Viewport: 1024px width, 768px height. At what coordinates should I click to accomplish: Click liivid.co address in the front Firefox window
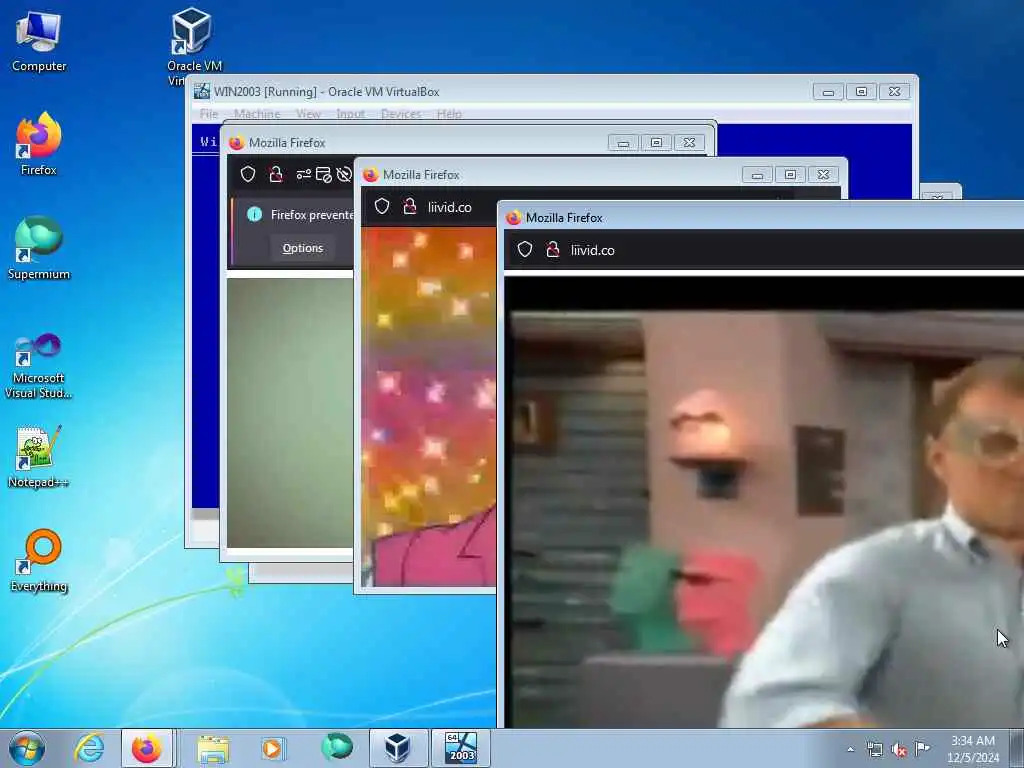coord(592,250)
